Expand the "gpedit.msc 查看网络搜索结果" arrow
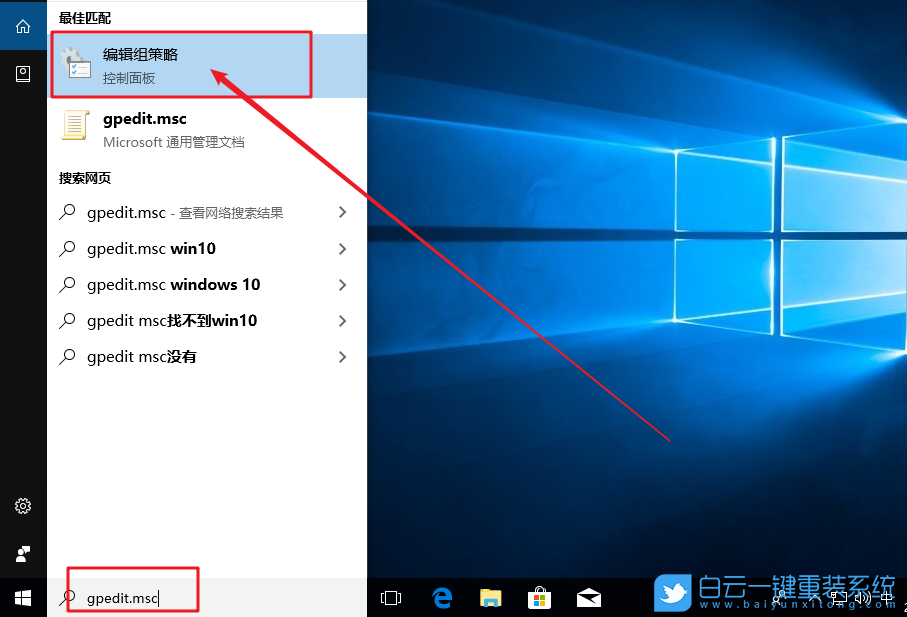Image resolution: width=907 pixels, height=617 pixels. point(343,212)
